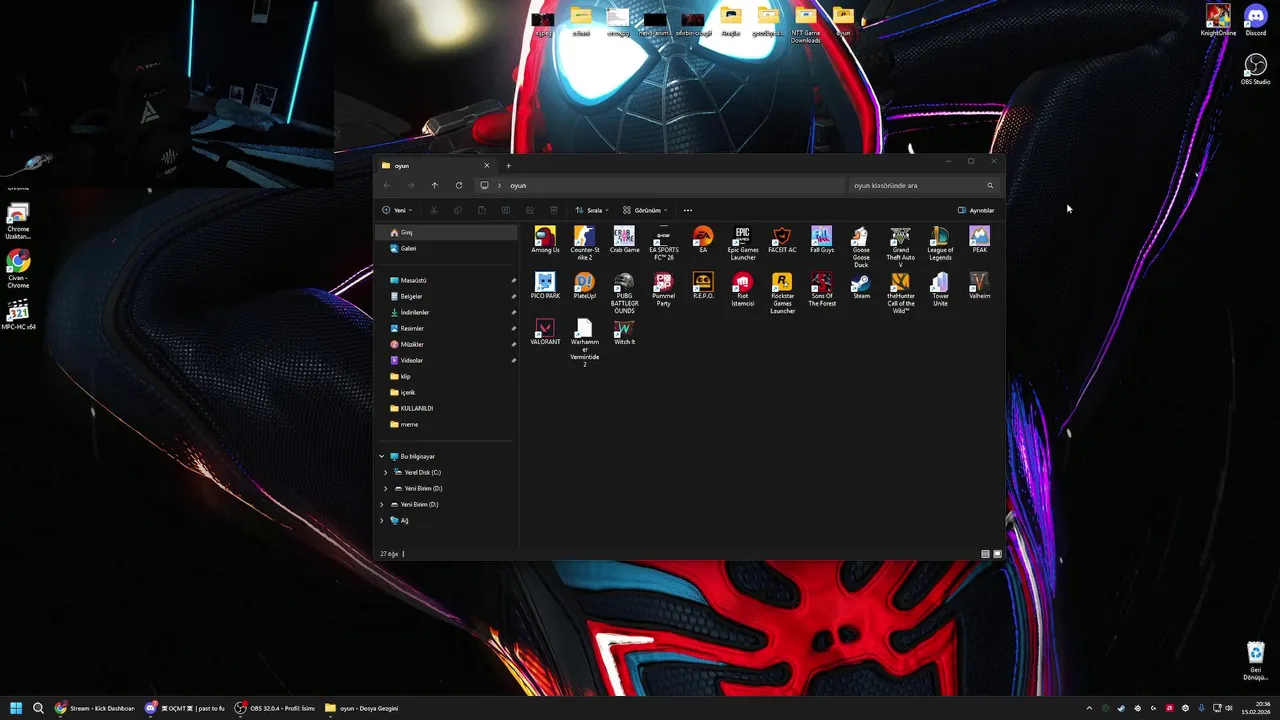
Task: Select the Witch It shortcut
Action: [624, 332]
